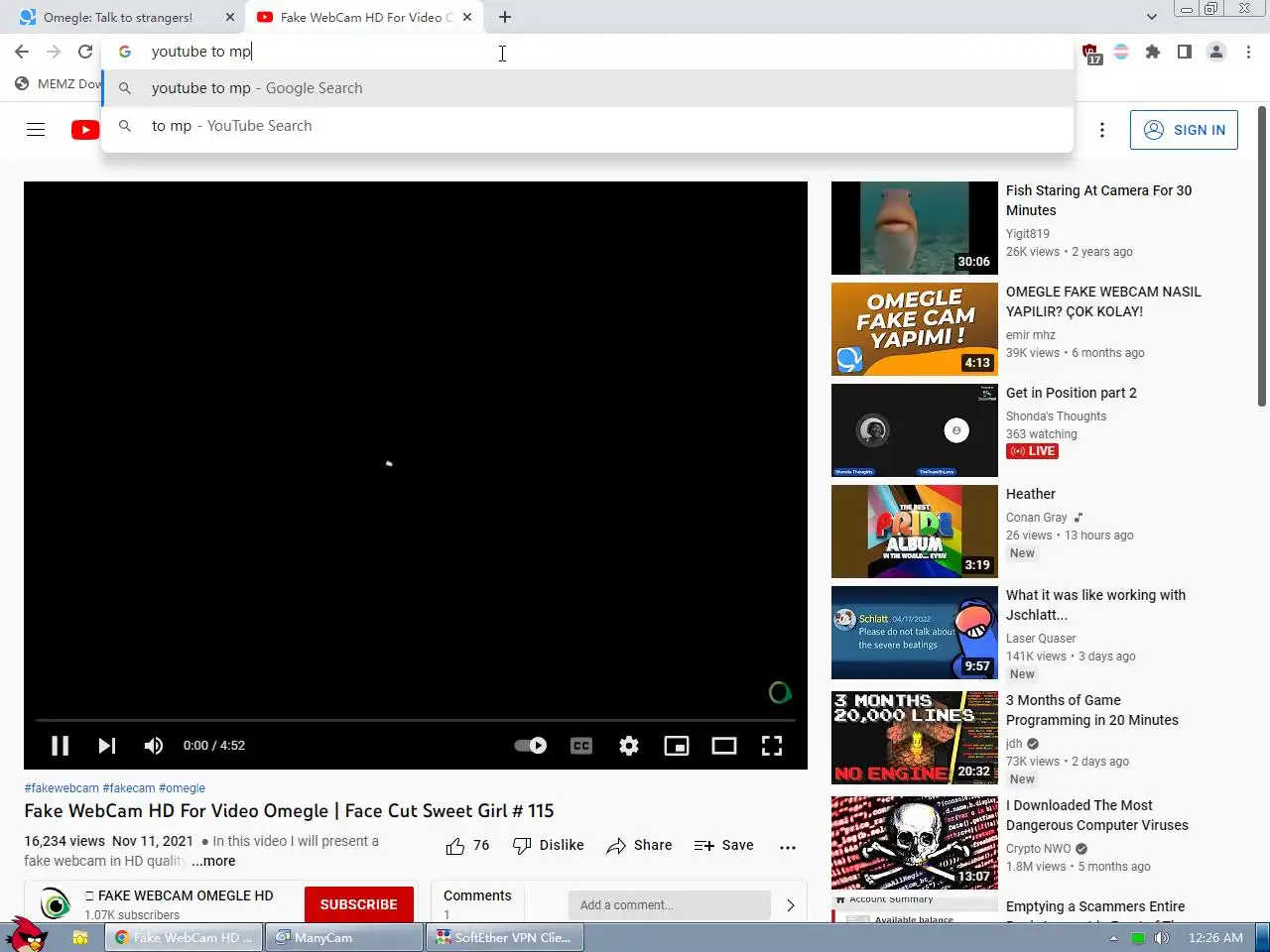Share the video
1270x952 pixels.
639,846
